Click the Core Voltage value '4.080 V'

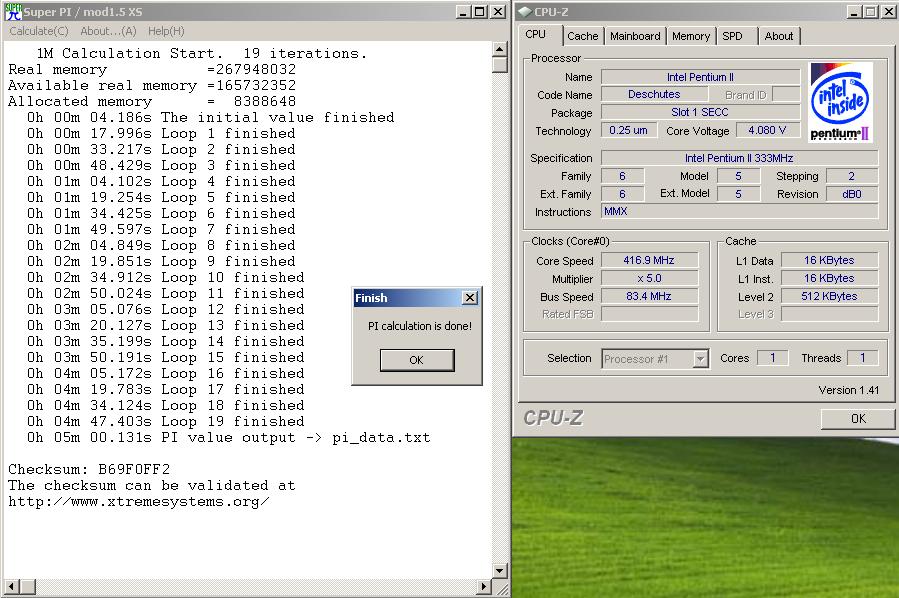[x=767, y=130]
